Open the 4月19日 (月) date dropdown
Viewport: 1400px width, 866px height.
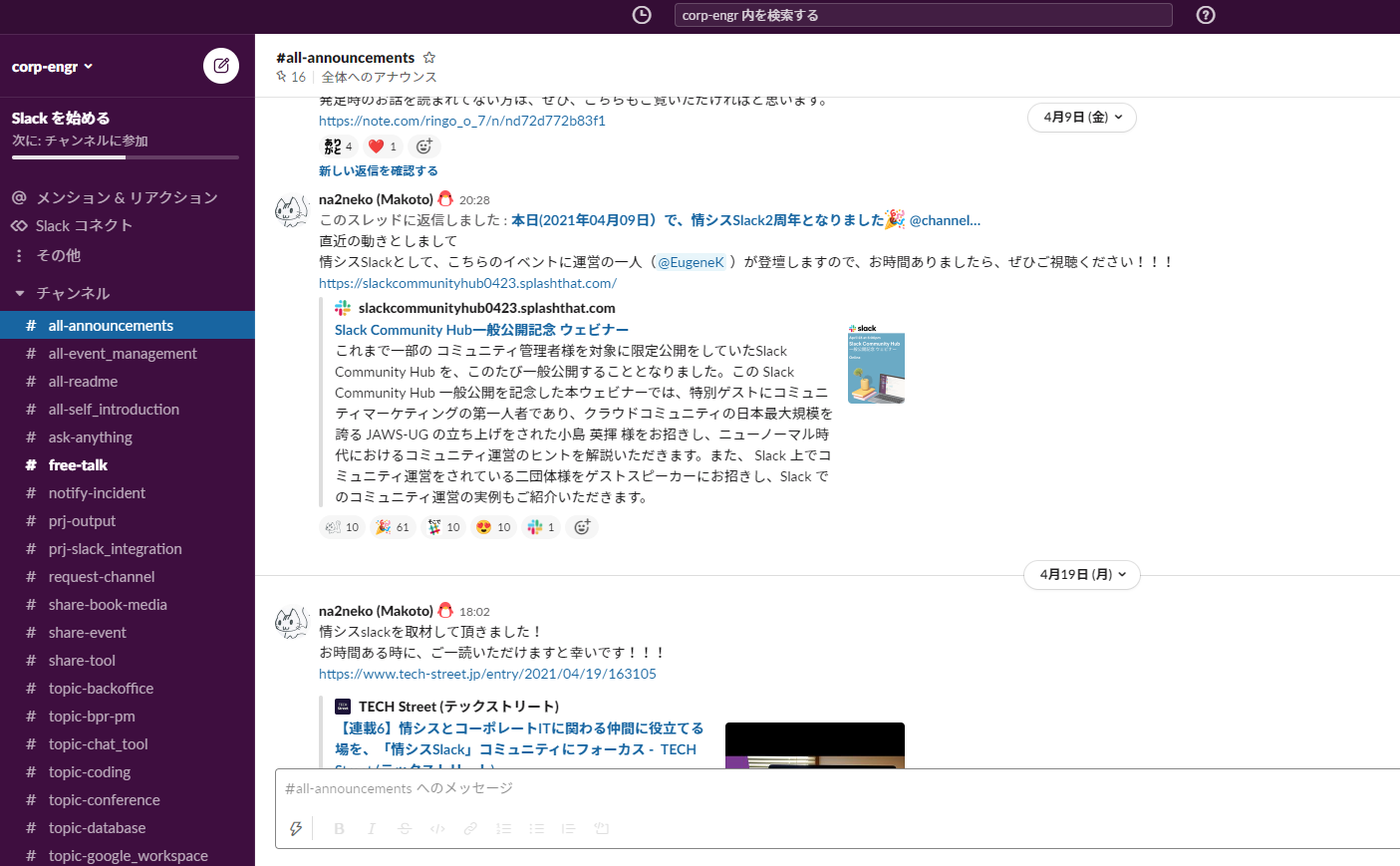[x=1082, y=575]
